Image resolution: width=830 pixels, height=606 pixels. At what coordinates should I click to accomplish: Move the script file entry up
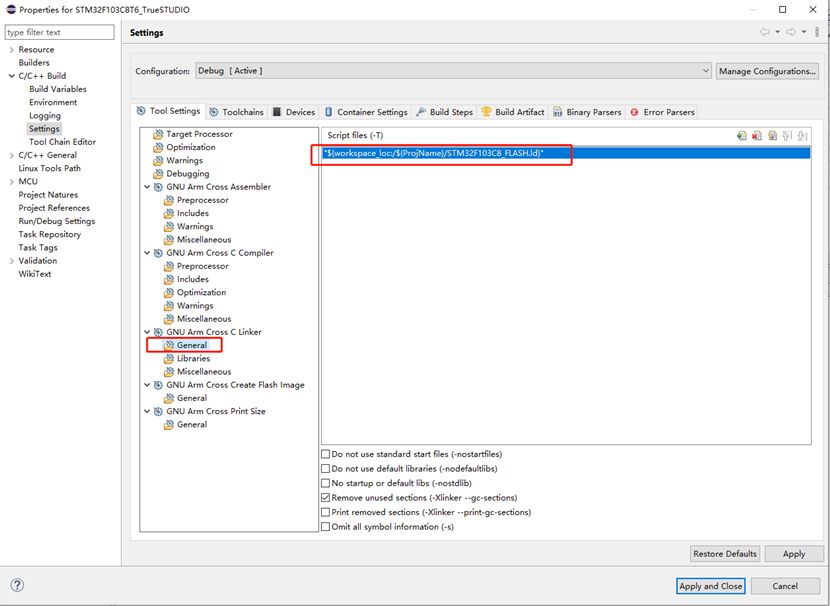786,135
